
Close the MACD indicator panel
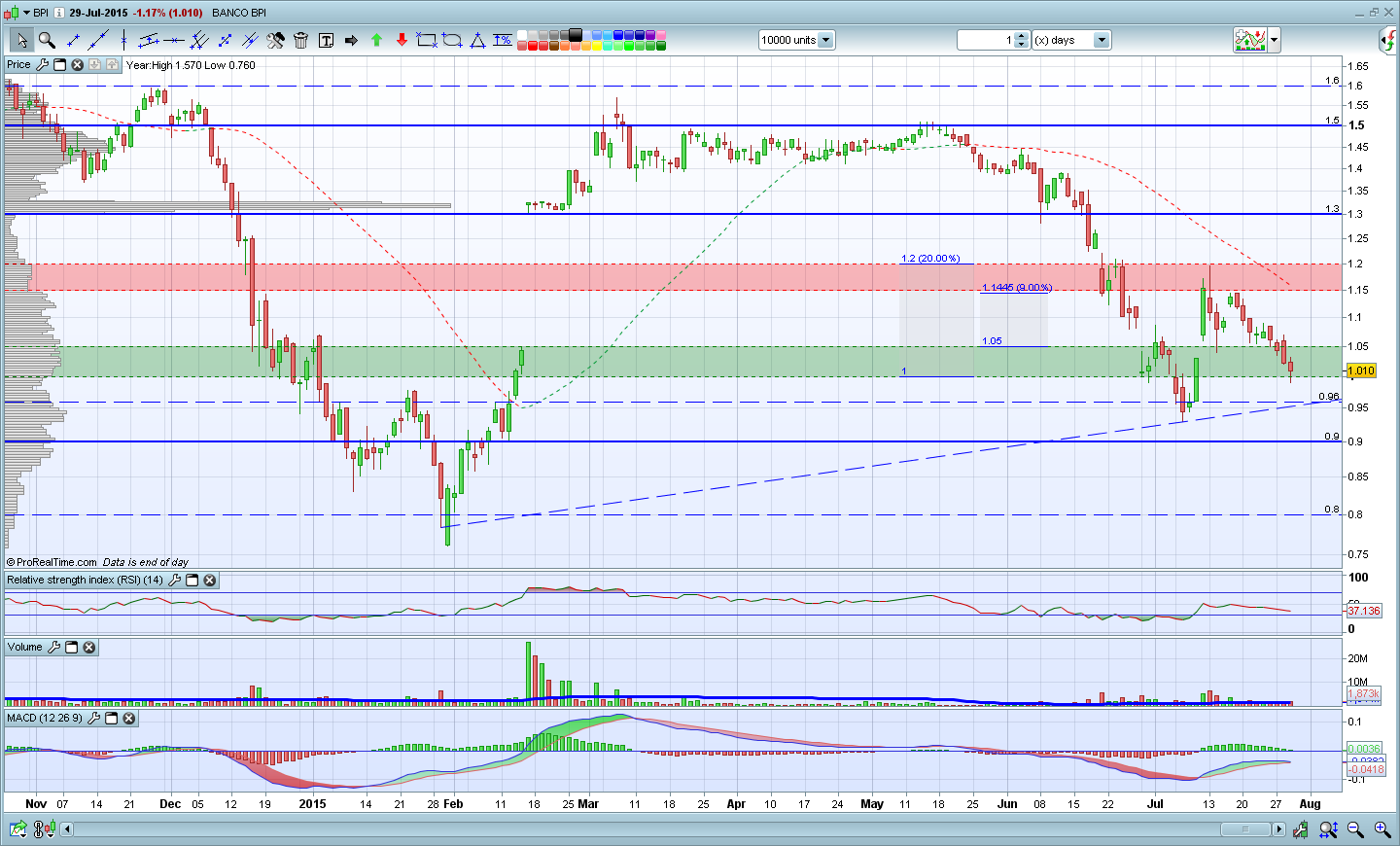(x=128, y=719)
